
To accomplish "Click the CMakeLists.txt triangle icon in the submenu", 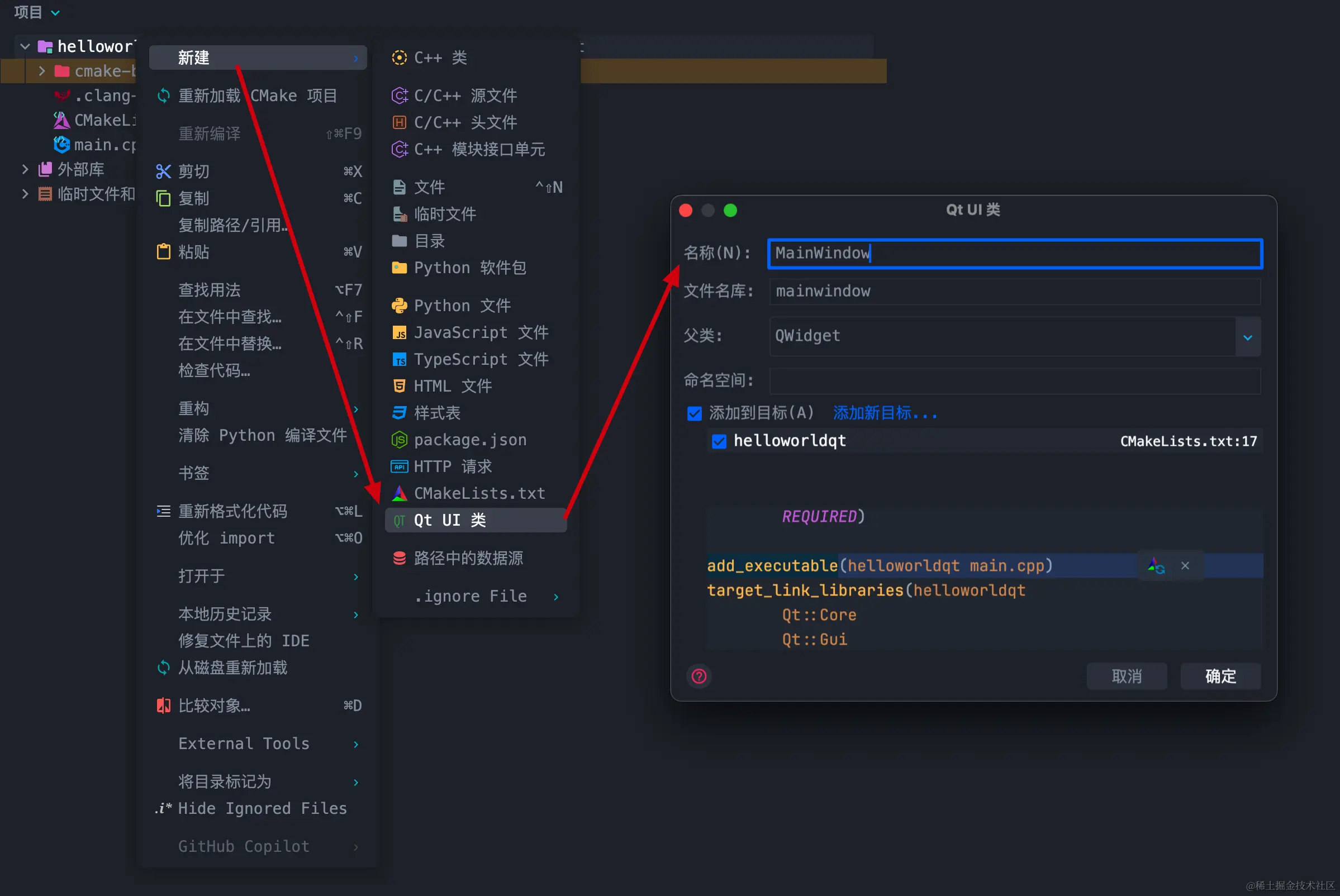I will pos(399,493).
